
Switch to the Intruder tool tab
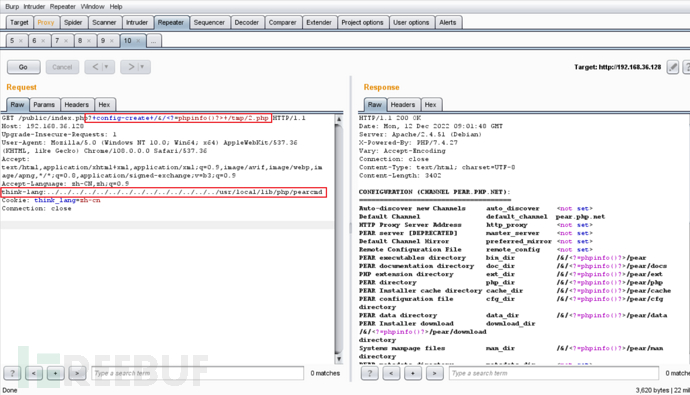137,22
